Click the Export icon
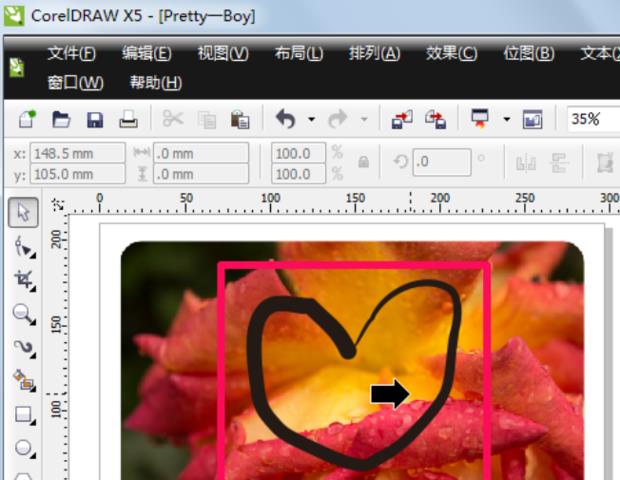620x480 pixels. tap(436, 119)
